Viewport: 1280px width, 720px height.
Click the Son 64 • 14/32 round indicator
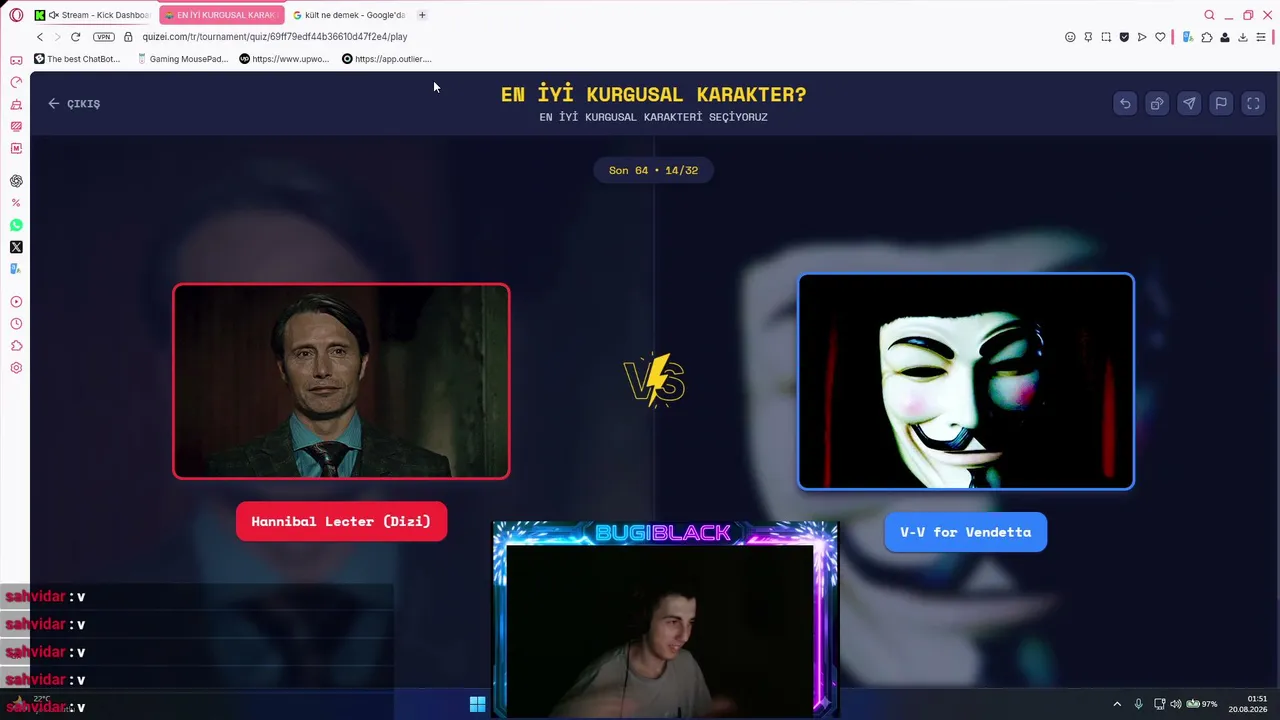coord(654,170)
